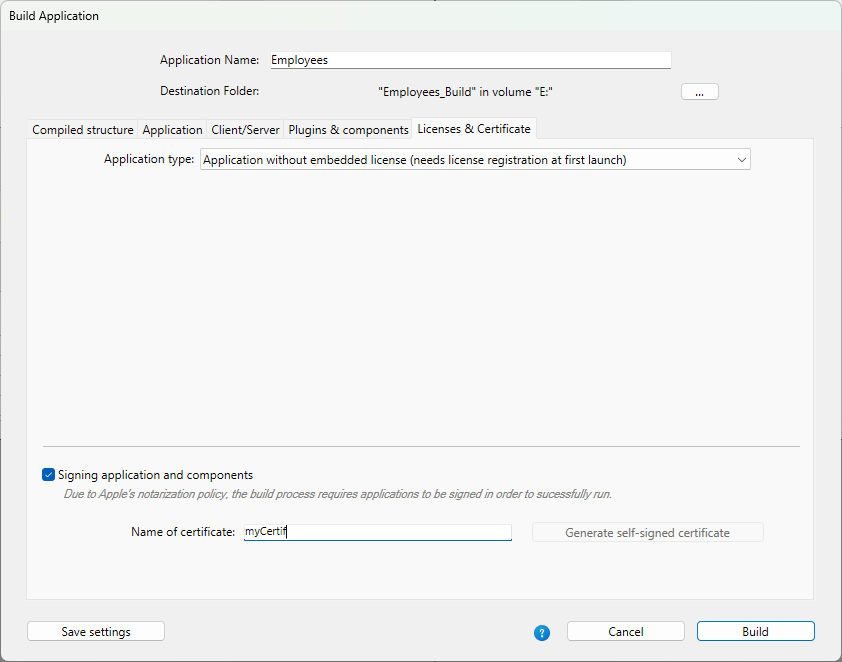Click the Build button
Image resolution: width=842 pixels, height=662 pixels.
[x=755, y=631]
